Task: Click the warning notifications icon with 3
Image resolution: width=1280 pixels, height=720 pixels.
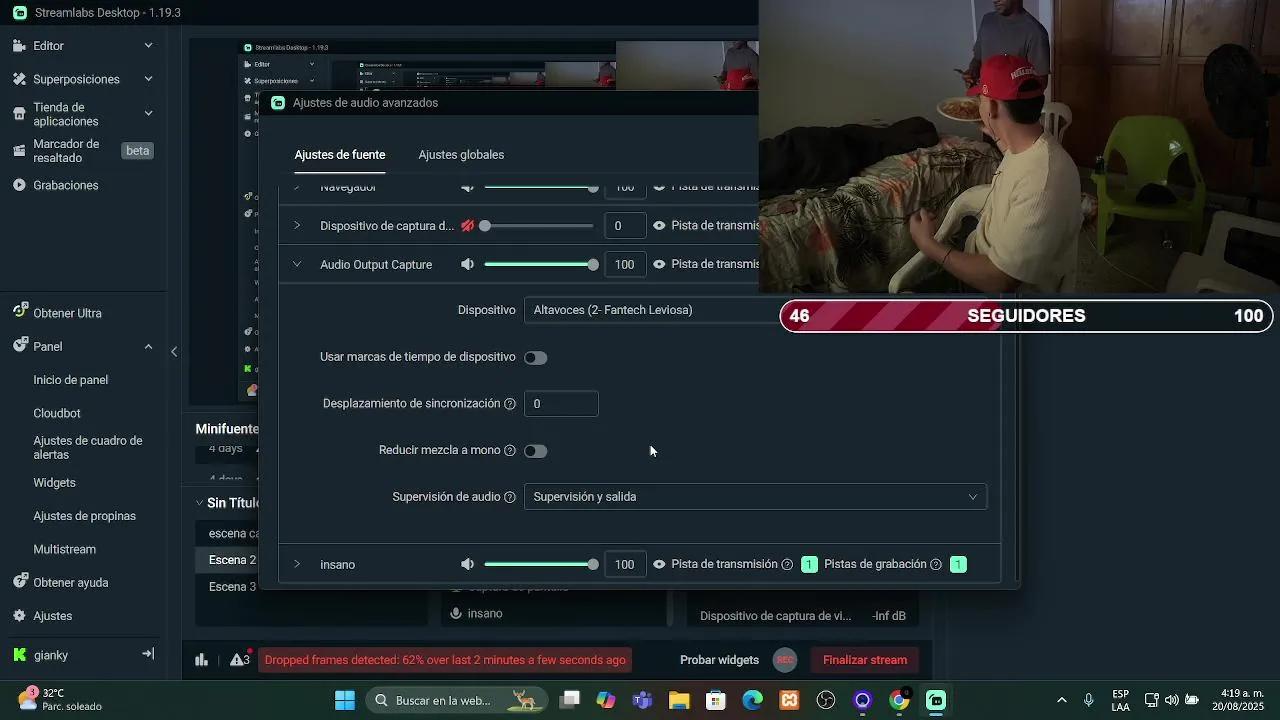Action: click(240, 659)
